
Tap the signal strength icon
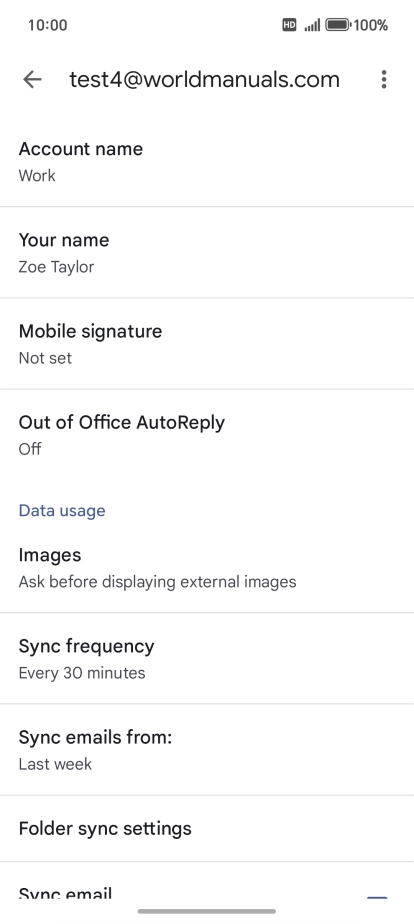click(x=312, y=25)
